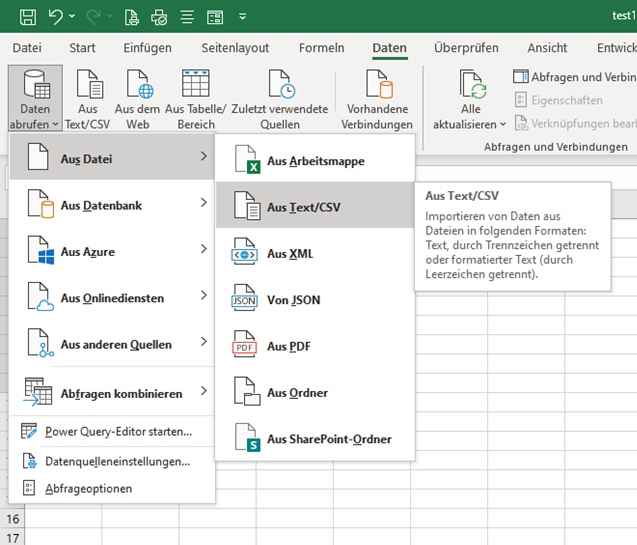Expand the Aus Datenbank submenu
This screenshot has height=545, width=637.
112,203
